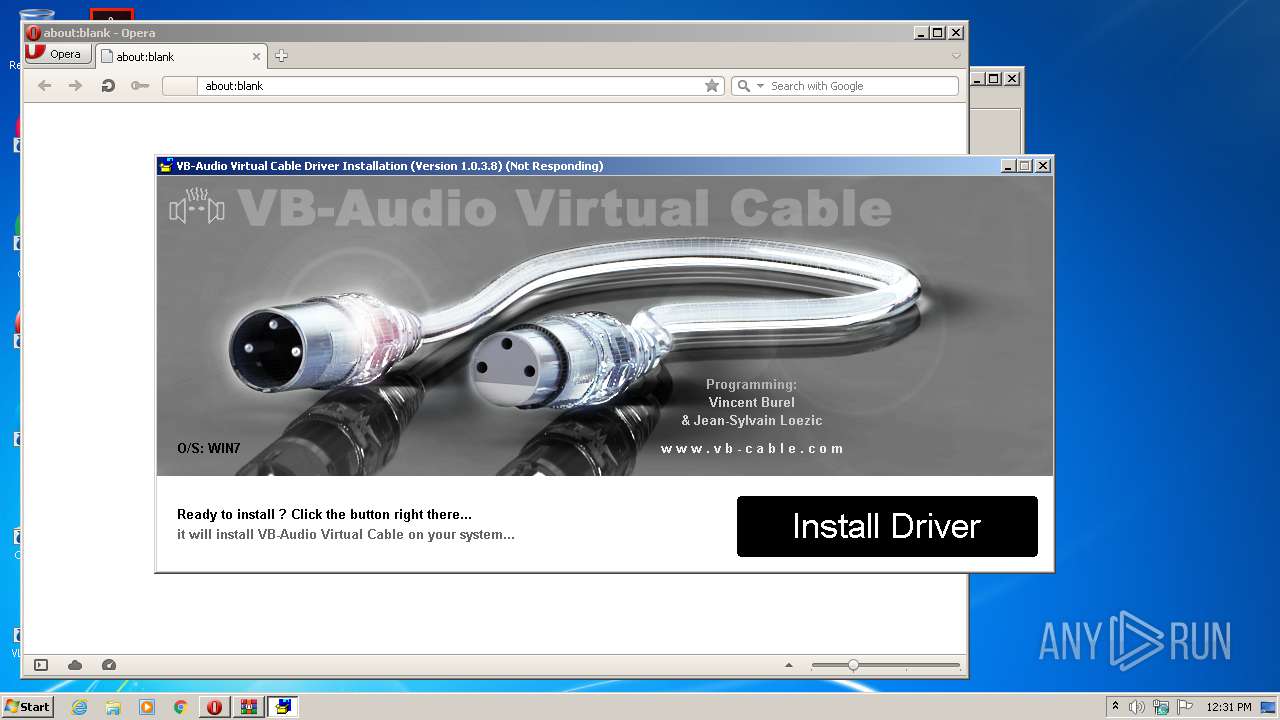
Task: Open a new Opera tab
Action: point(281,56)
